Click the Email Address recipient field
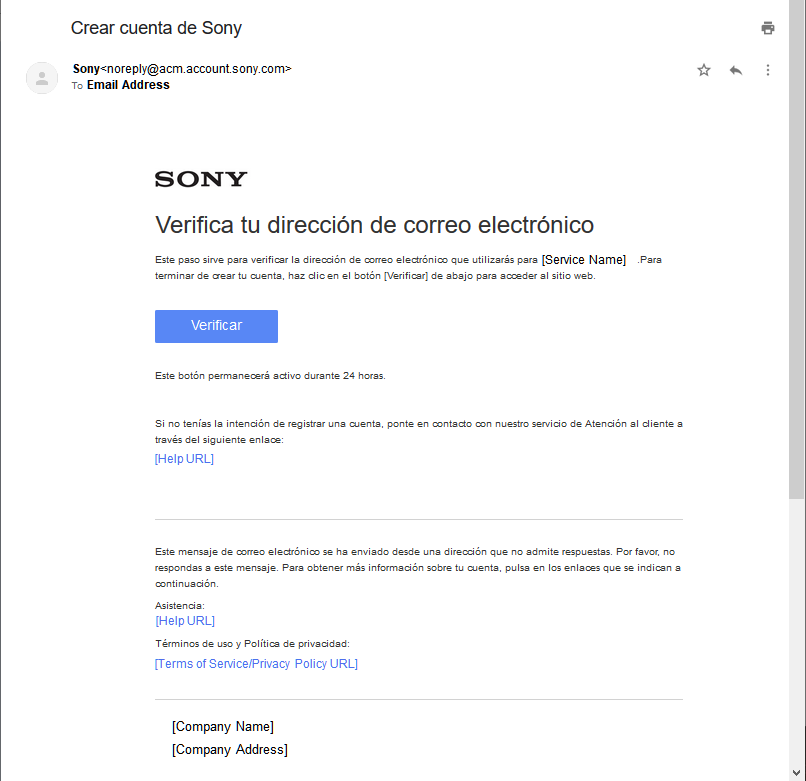Image resolution: width=806 pixels, height=781 pixels. 128,85
